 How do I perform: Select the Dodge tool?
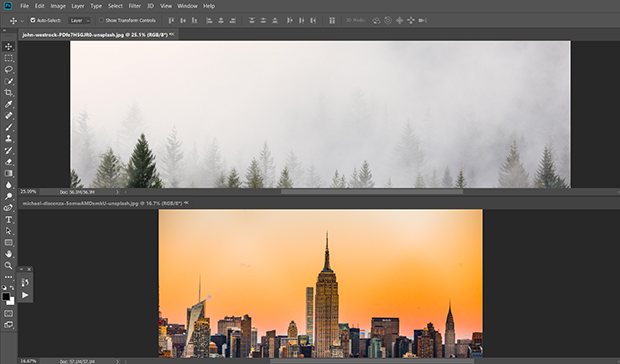[8, 196]
